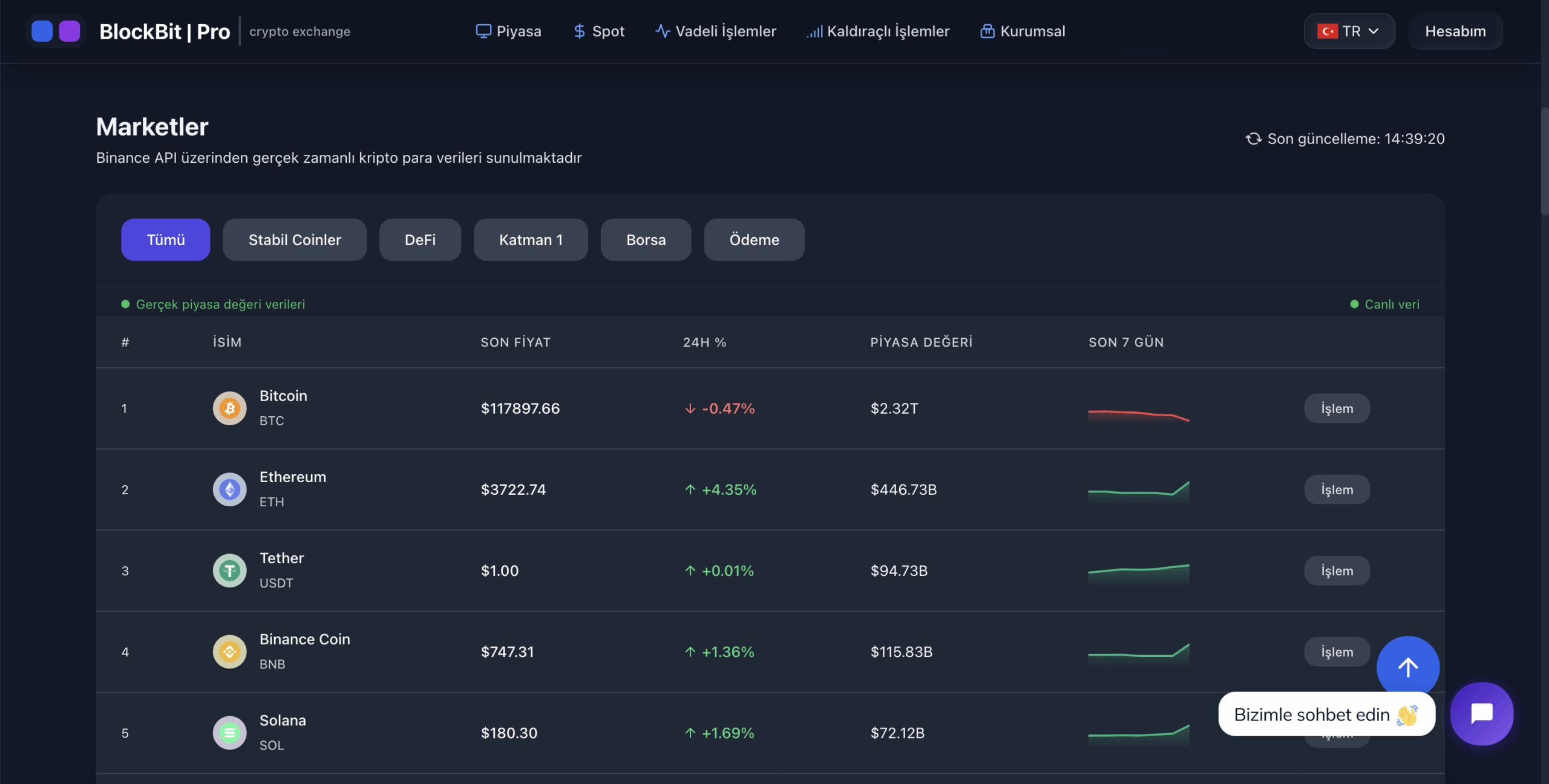Click the Bitcoin market cap $2.32T

894,408
